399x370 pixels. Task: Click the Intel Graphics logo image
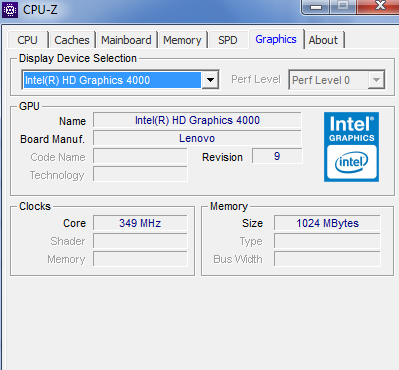351,147
